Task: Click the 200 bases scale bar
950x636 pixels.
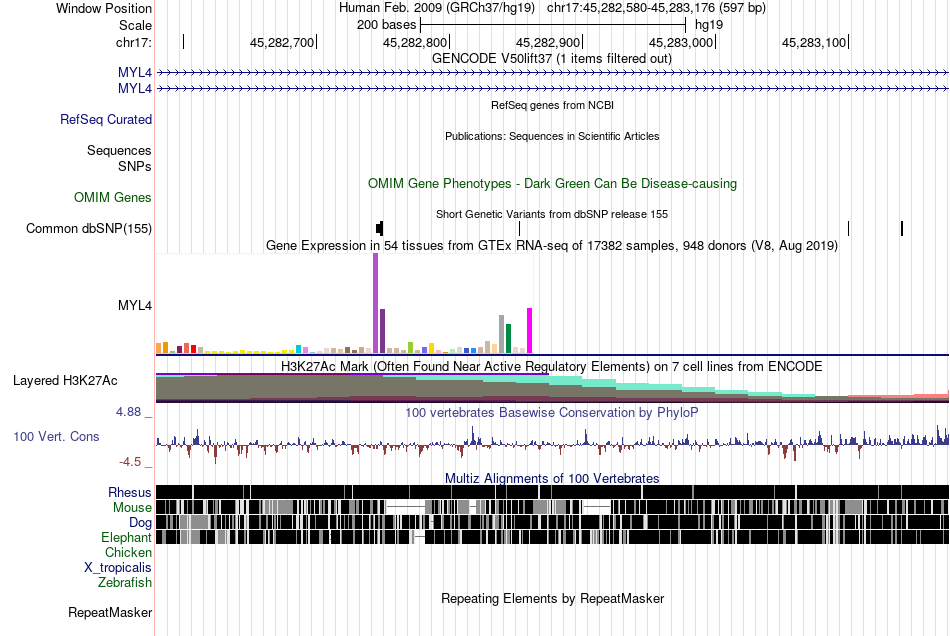Action: pyautogui.click(x=553, y=25)
